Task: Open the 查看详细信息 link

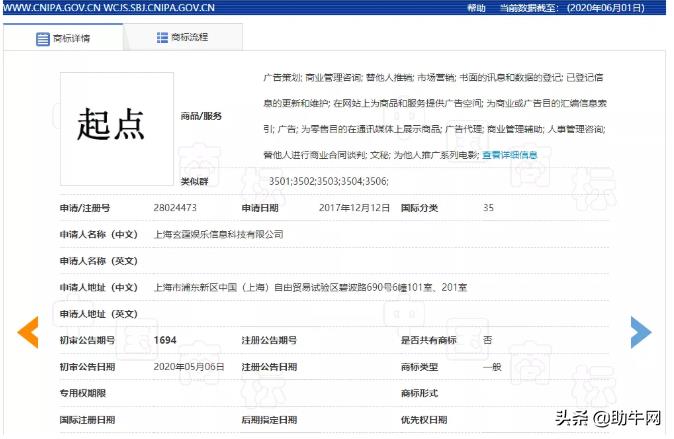Action: [510, 155]
